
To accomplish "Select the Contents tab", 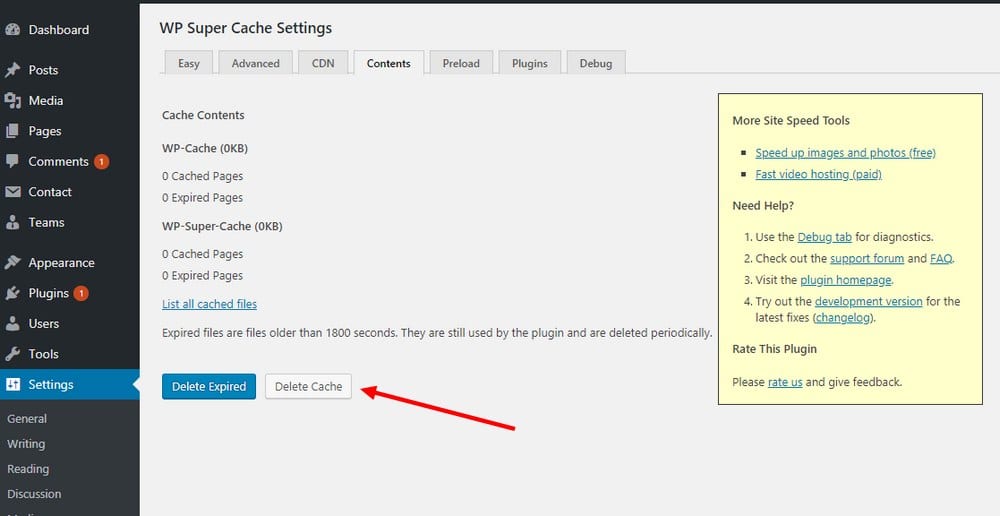I will click(388, 63).
